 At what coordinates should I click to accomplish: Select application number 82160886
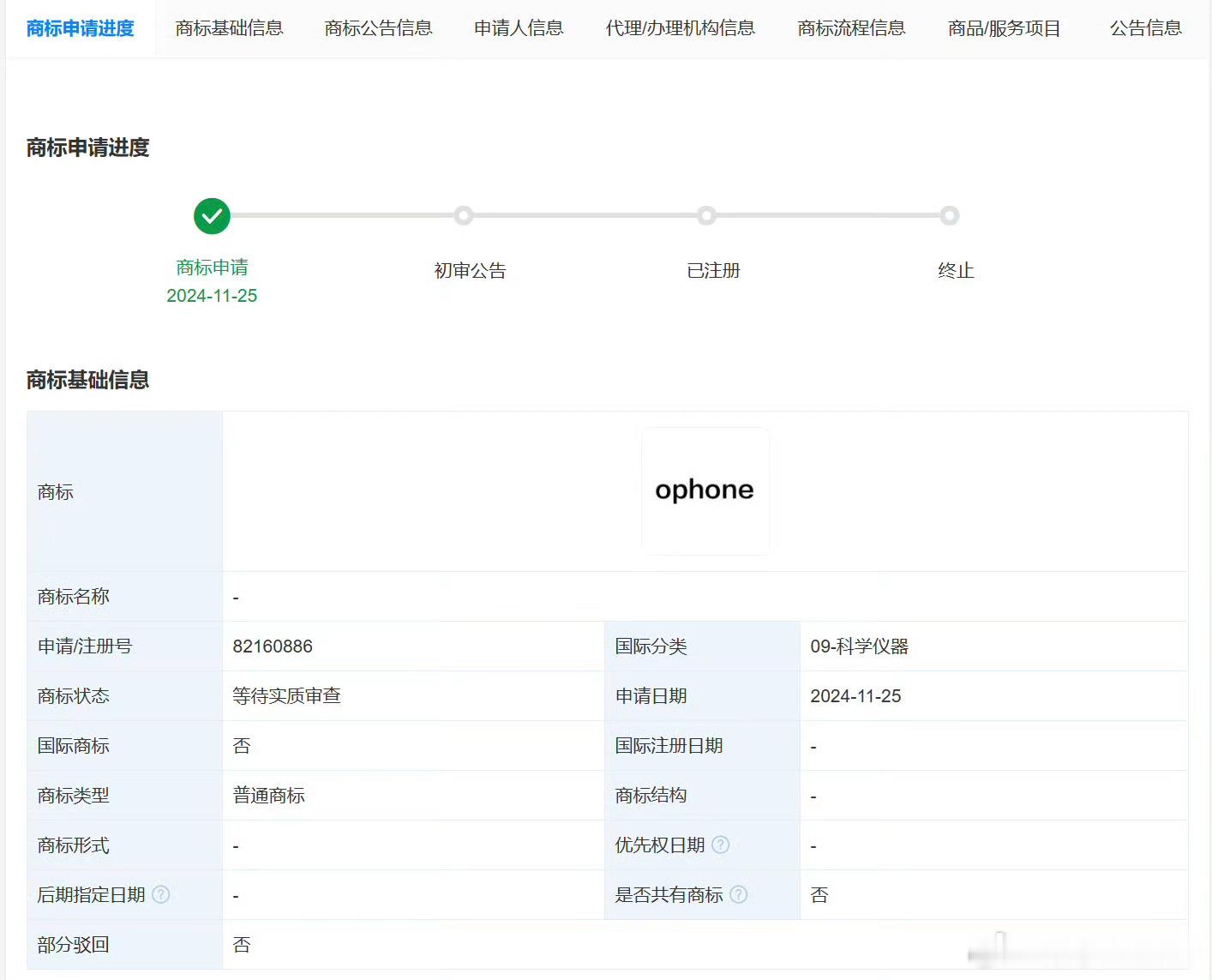point(273,646)
